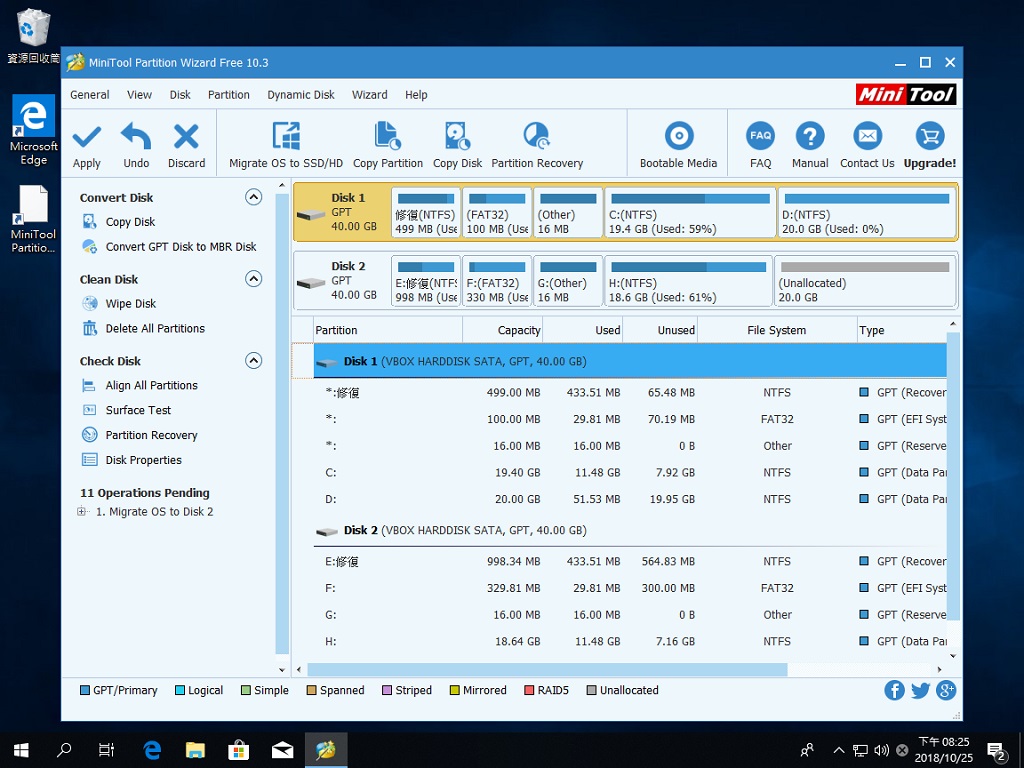The image size is (1024, 768).
Task: Select Copy Disk in the left panel
Action: click(x=131, y=222)
